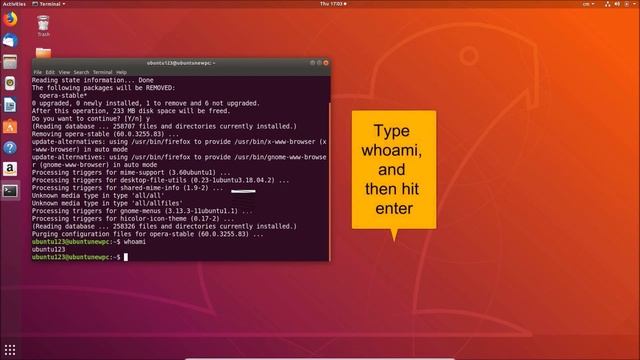Maximize the terminal window
640x360 pixels.
tap(319, 63)
